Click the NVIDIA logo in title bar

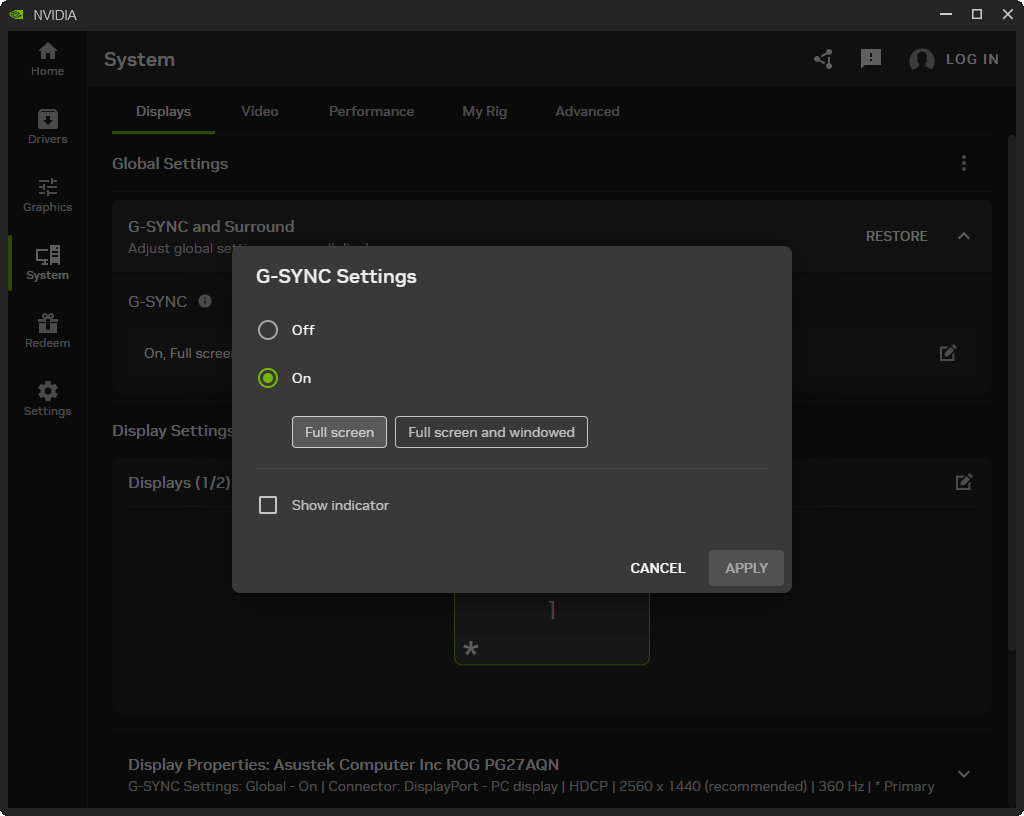16,14
